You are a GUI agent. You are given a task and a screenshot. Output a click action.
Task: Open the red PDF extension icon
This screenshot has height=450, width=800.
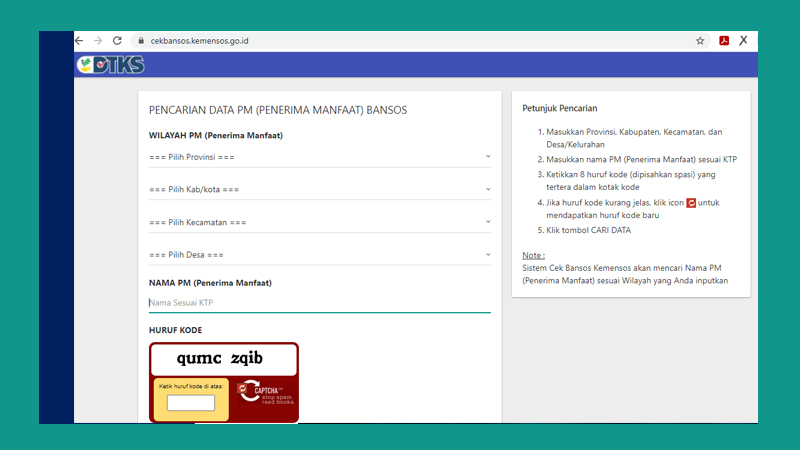[x=724, y=41]
